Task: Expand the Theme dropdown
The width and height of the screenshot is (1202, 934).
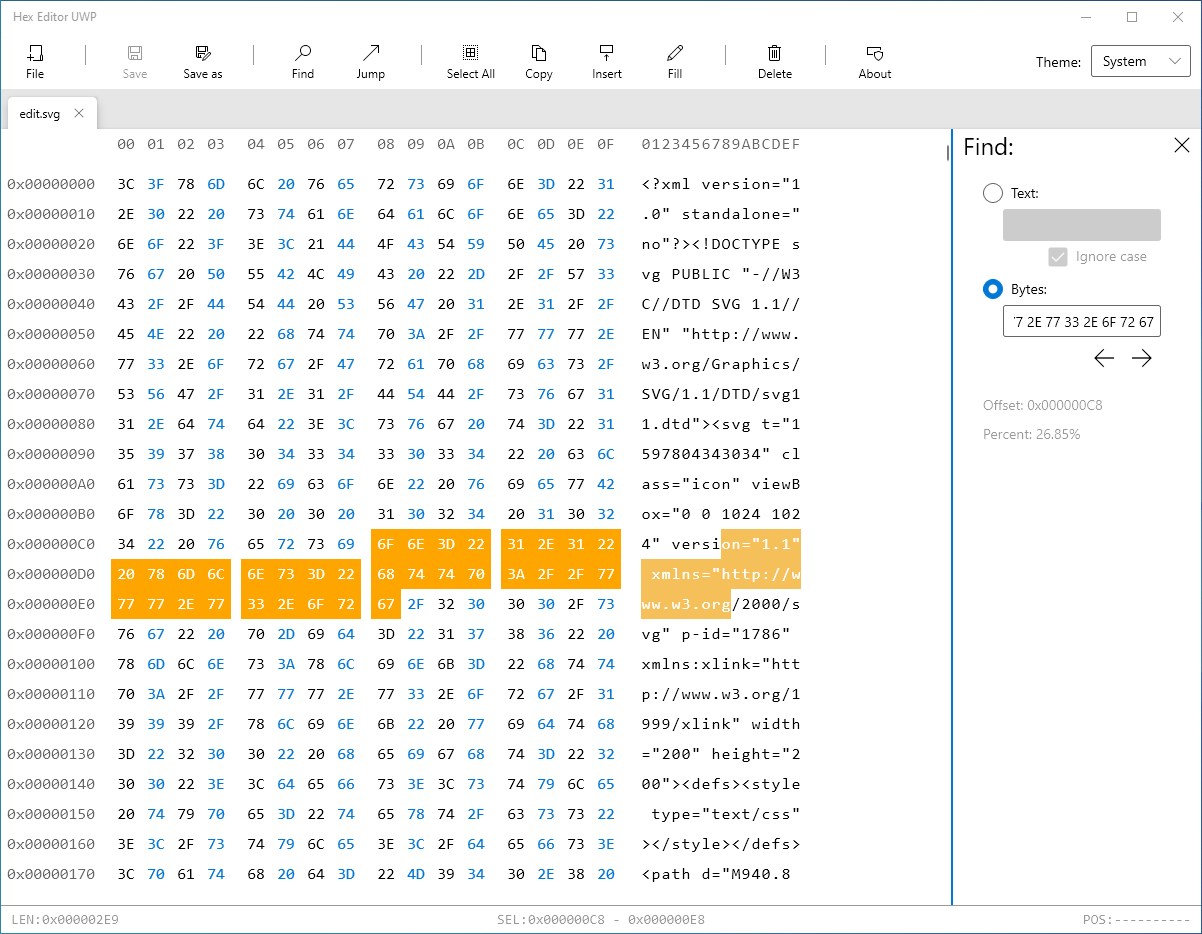Action: [x=1141, y=62]
